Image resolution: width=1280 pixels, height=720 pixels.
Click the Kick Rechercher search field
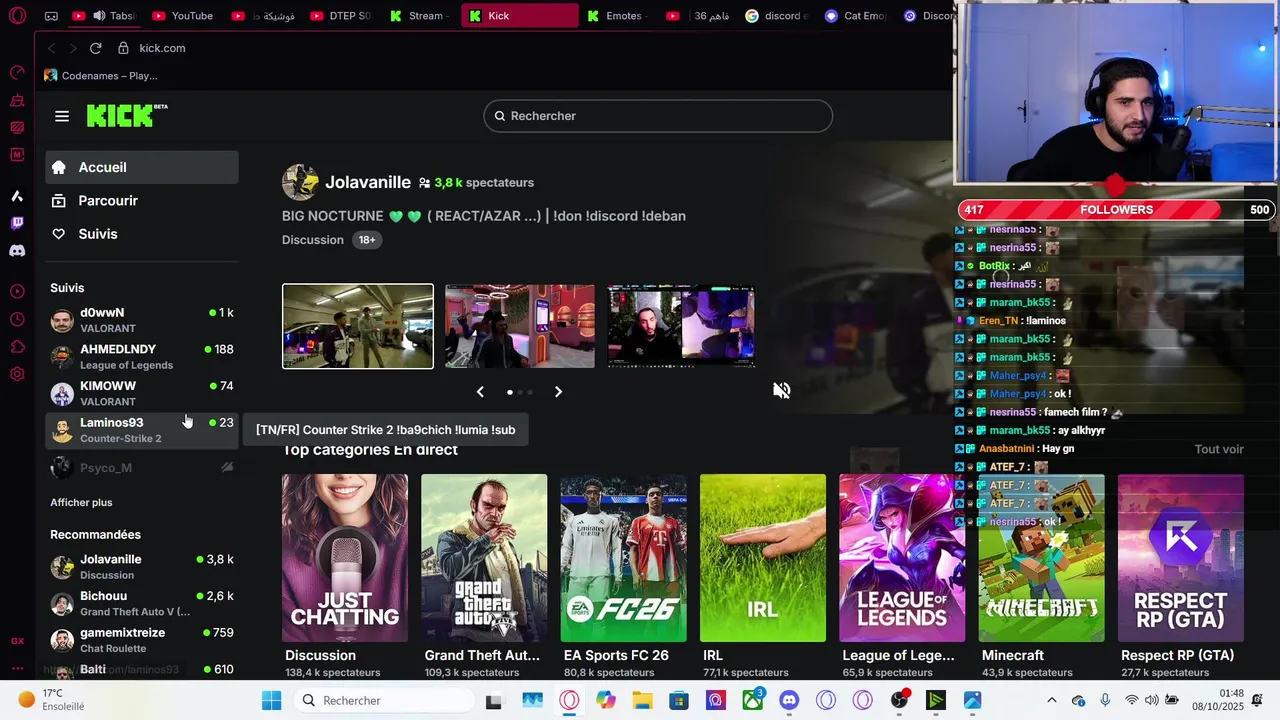tap(658, 116)
